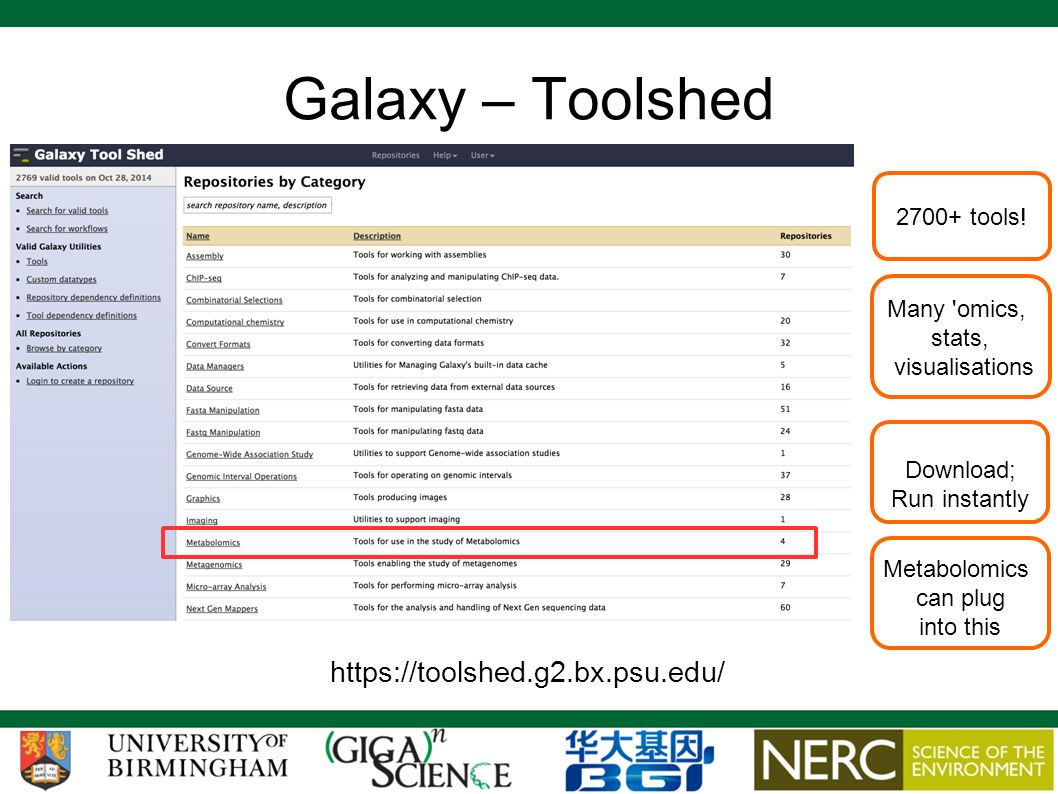Open Fasta Manipulation category
The width and height of the screenshot is (1058, 794).
click(223, 410)
